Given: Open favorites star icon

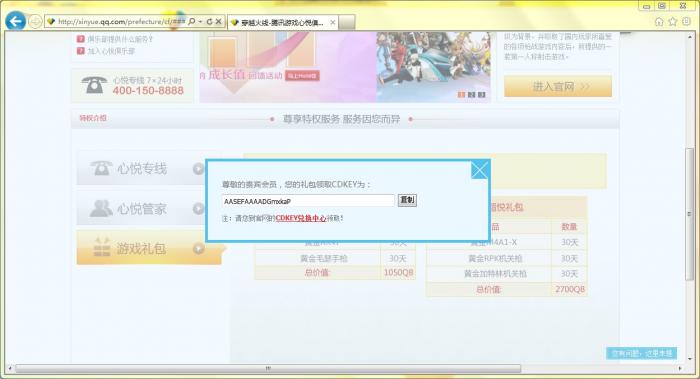Looking at the screenshot, I should 673,21.
